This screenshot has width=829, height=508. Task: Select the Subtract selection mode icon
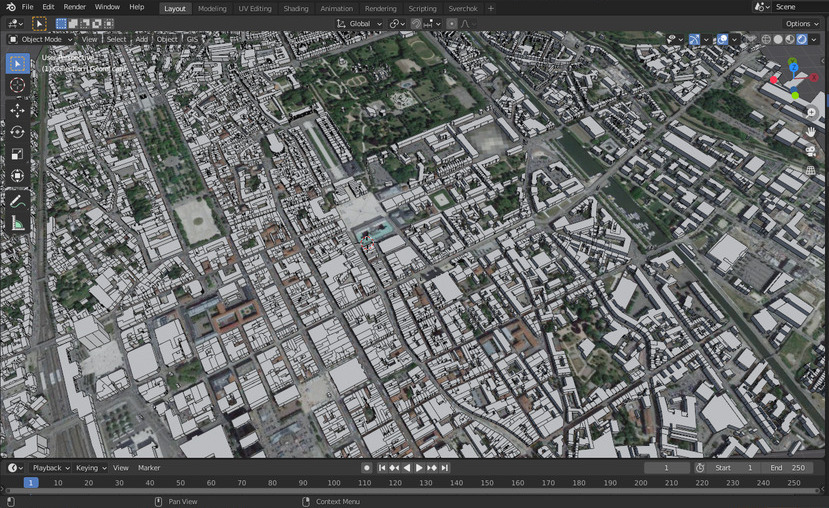(85, 24)
